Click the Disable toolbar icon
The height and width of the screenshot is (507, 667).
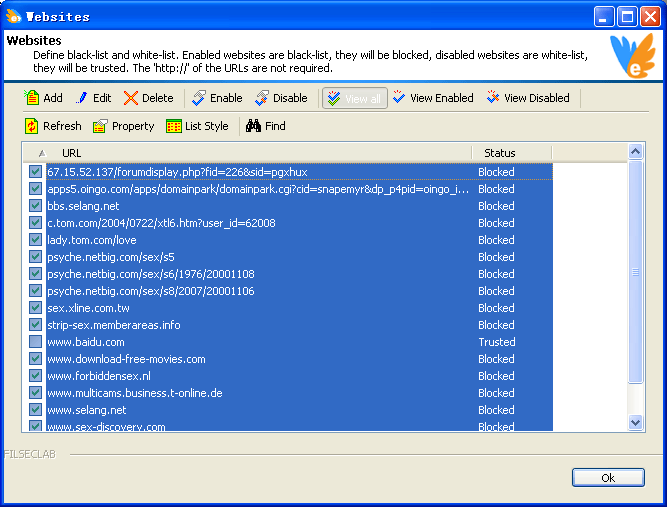262,98
